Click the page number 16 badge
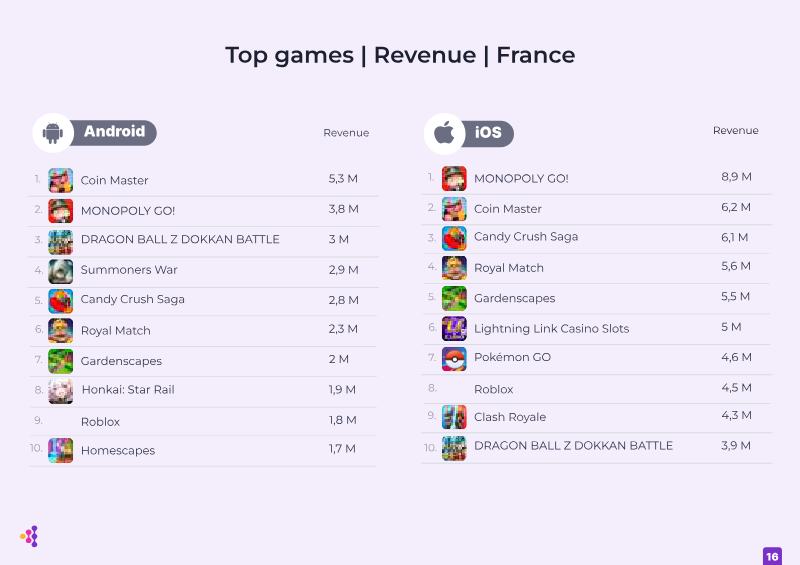 click(x=772, y=556)
